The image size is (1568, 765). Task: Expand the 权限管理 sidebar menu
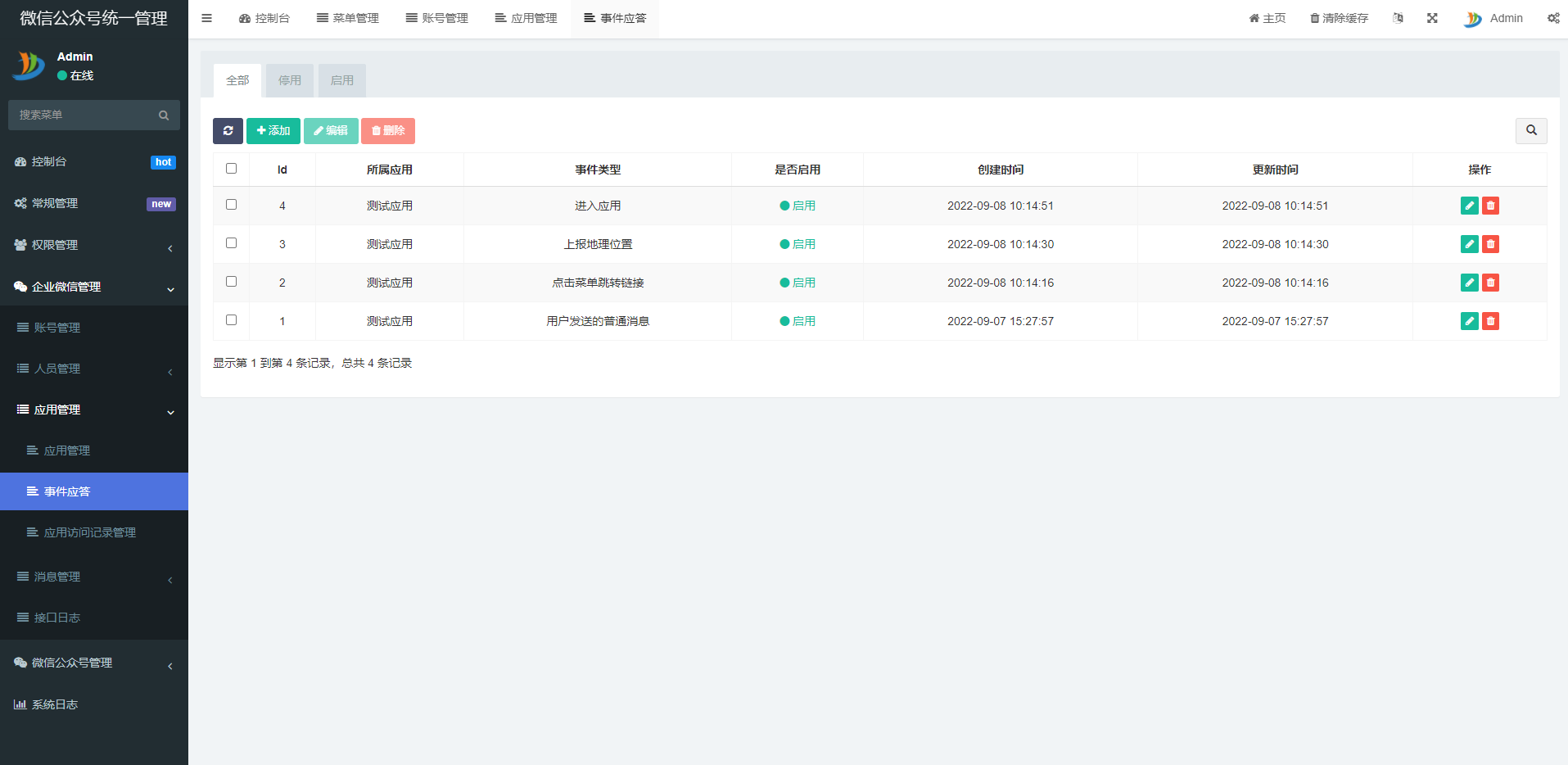(x=94, y=245)
